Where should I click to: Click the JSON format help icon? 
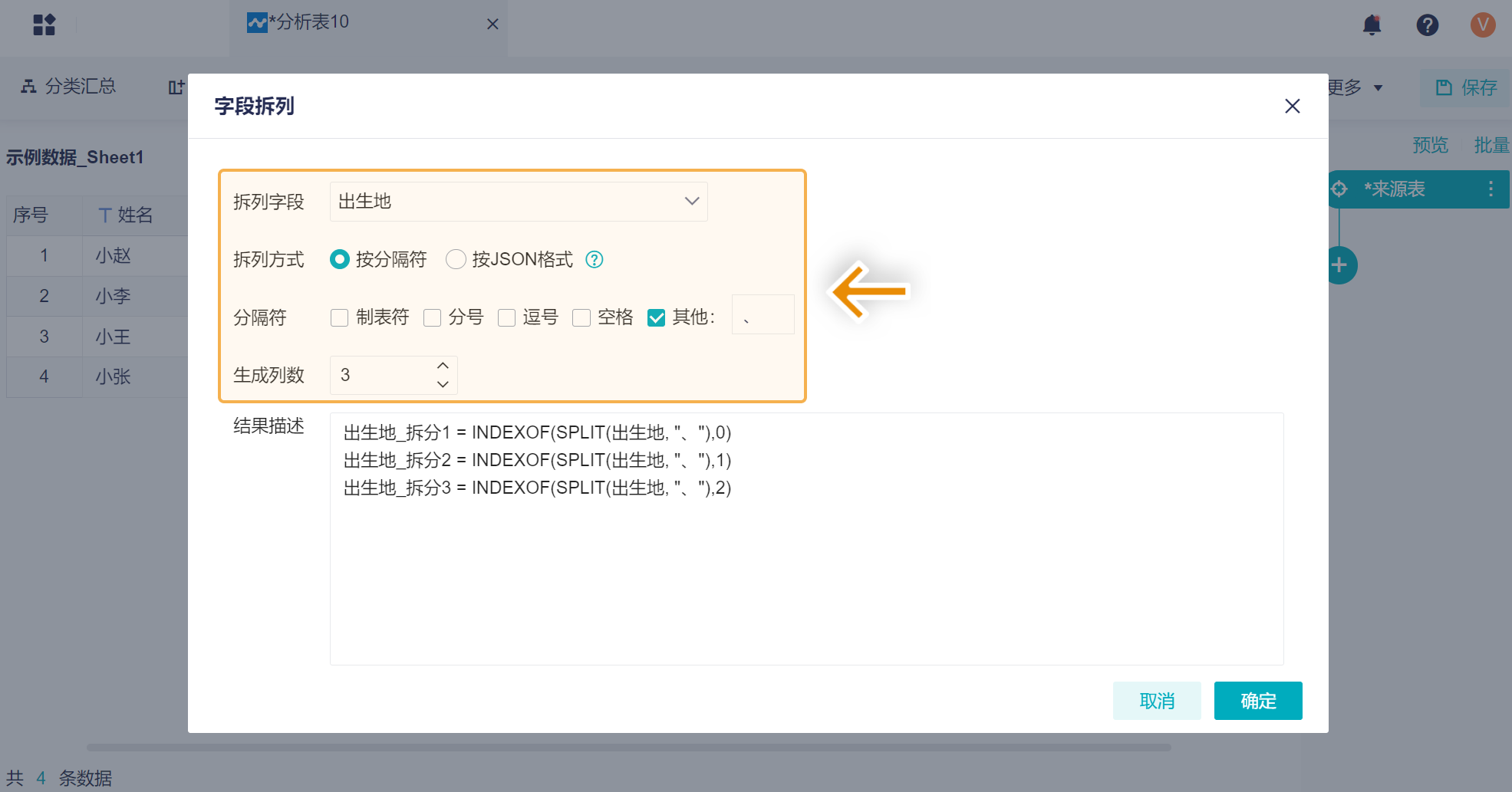595,260
